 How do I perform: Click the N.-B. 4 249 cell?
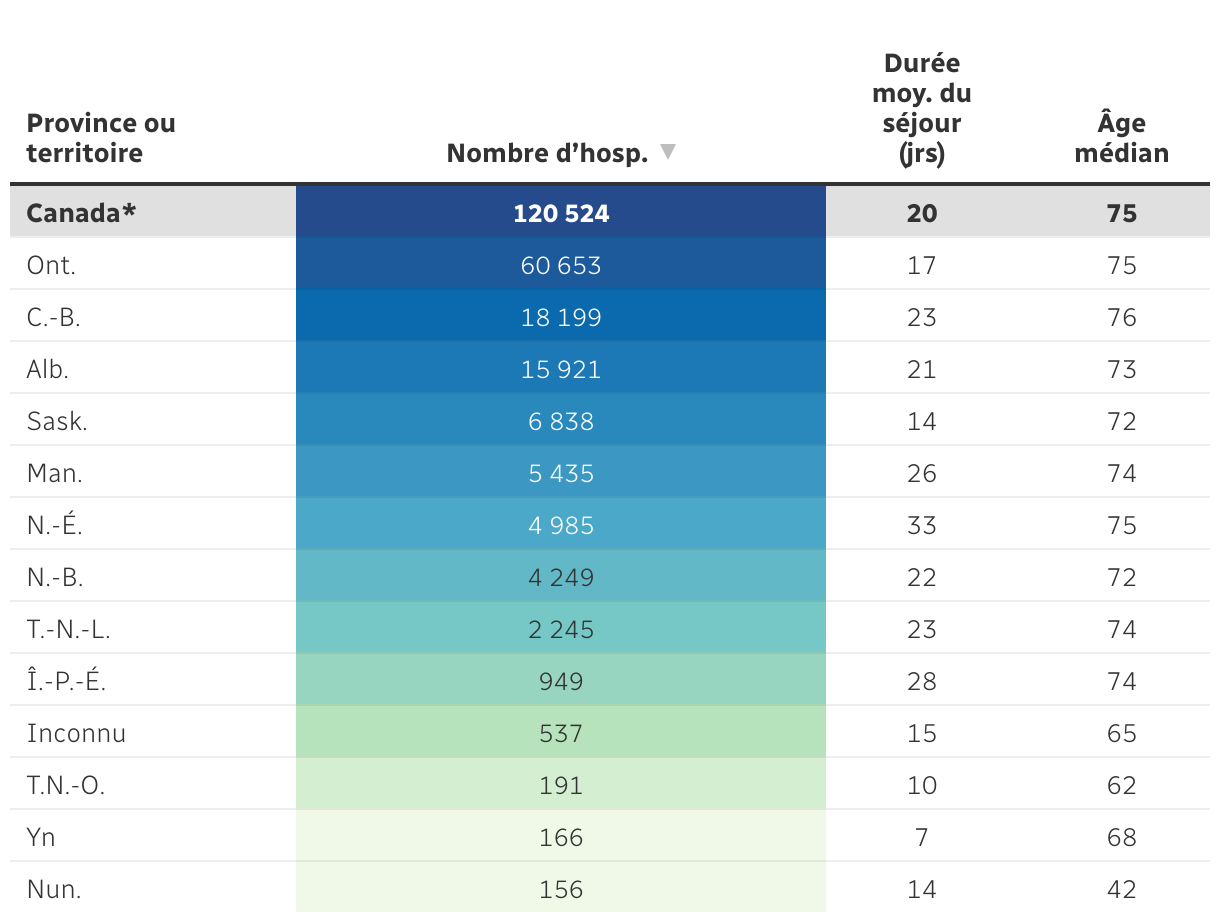(561, 577)
